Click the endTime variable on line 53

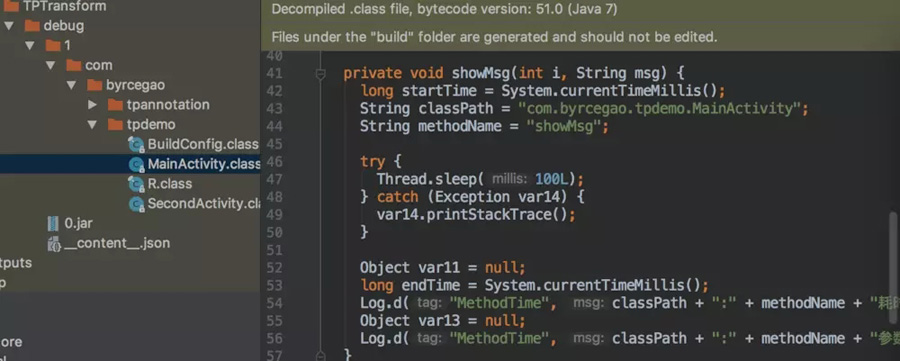[x=431, y=285]
